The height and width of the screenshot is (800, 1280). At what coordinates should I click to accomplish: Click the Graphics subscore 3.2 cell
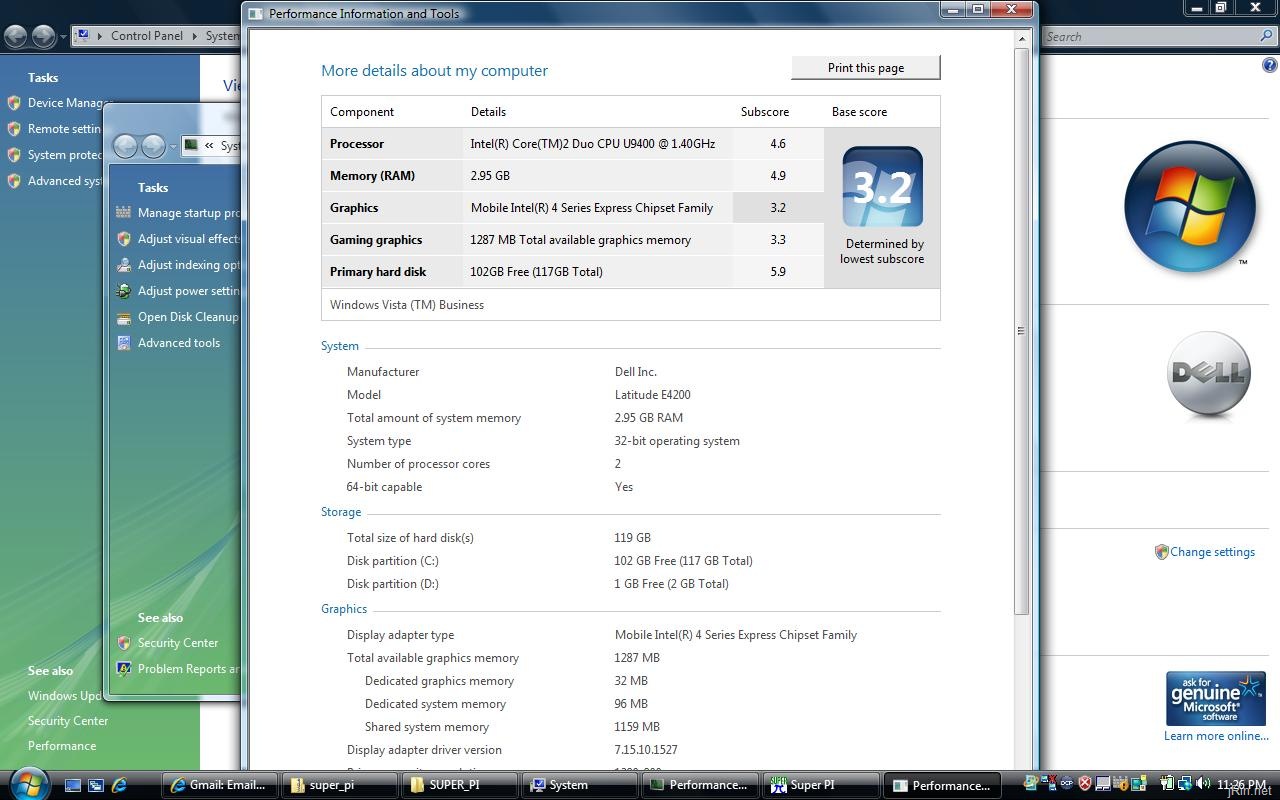778,208
